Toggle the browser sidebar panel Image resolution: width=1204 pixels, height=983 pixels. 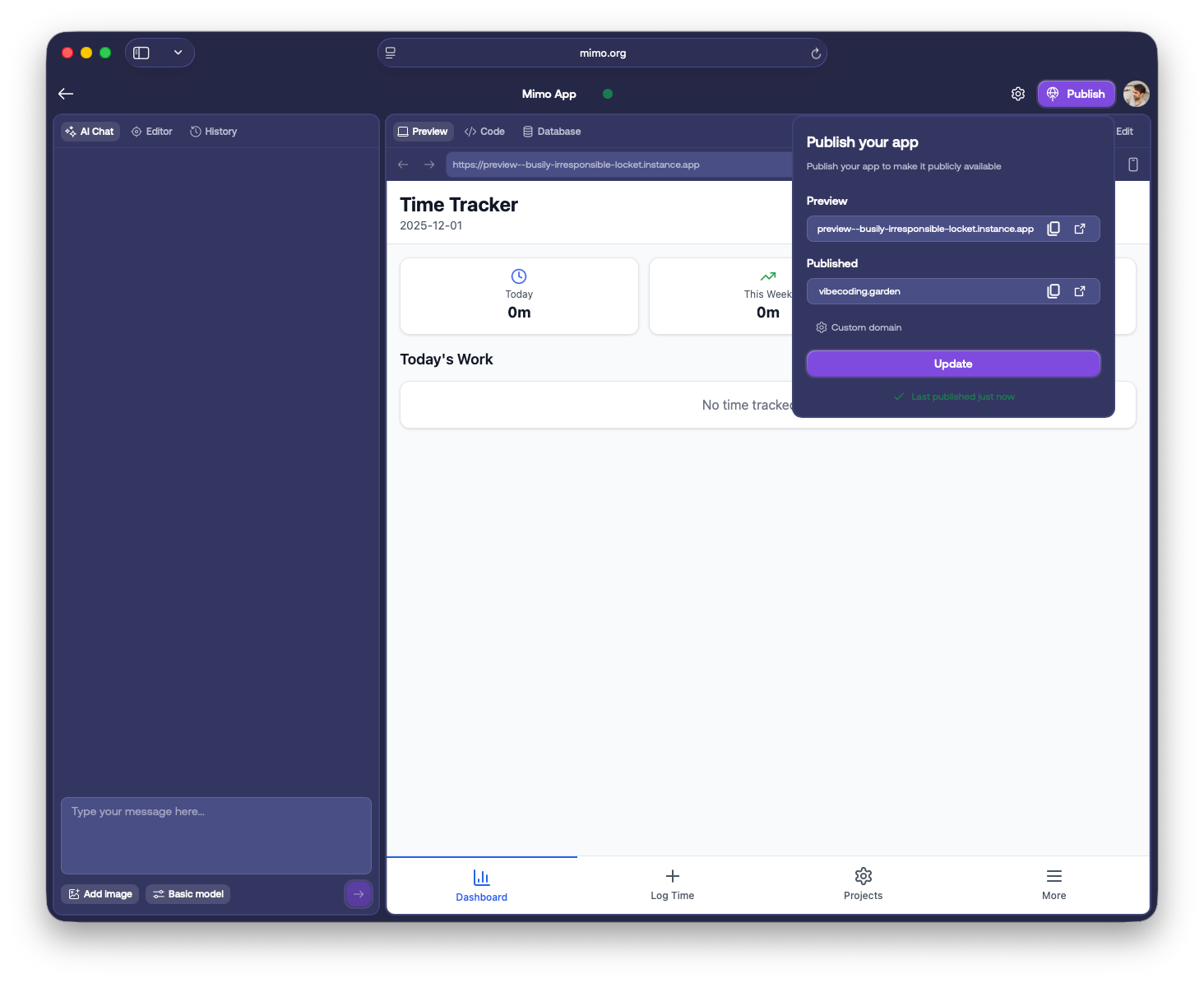click(x=141, y=53)
